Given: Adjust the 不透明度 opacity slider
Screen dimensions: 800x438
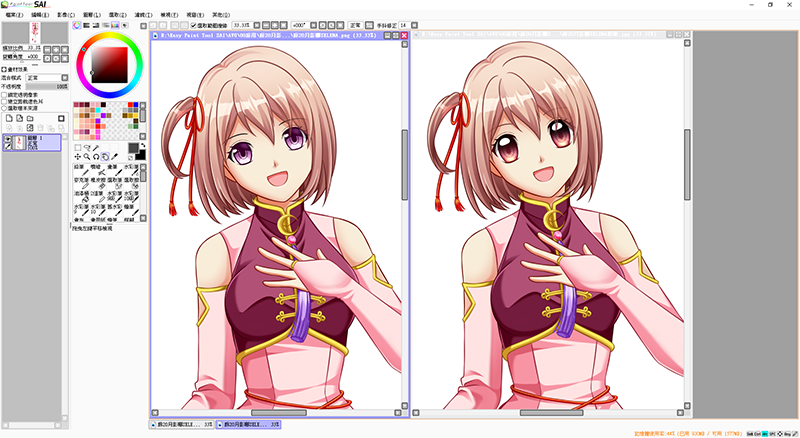Looking at the screenshot, I should pyautogui.click(x=47, y=86).
